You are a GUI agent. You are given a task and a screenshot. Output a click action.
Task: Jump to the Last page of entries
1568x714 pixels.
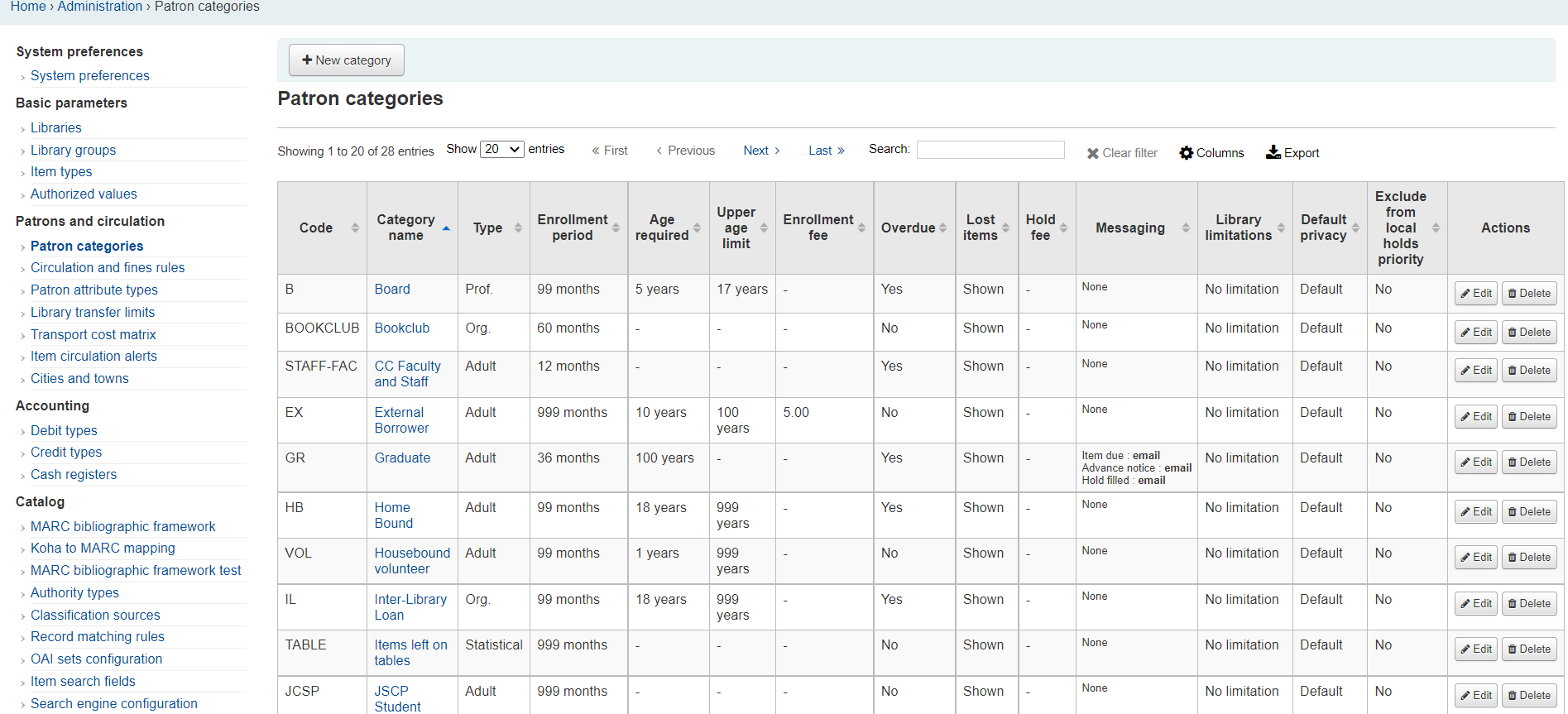[827, 151]
